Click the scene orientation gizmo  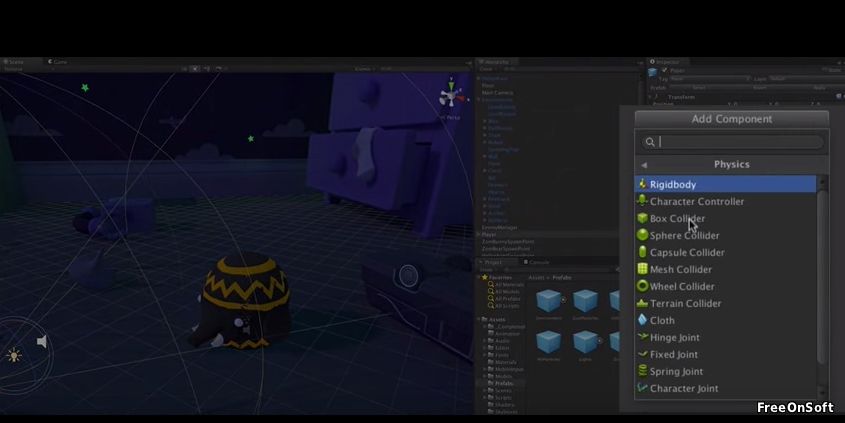pos(451,96)
